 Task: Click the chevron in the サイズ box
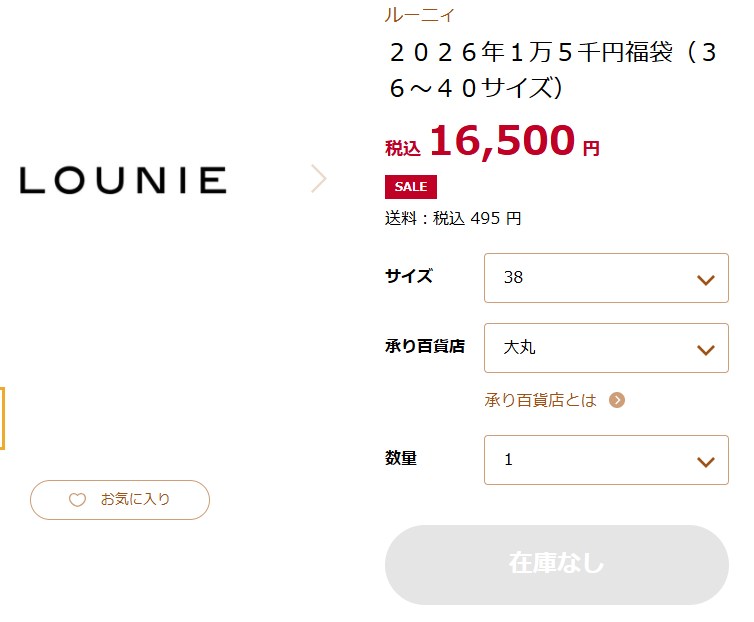[706, 279]
